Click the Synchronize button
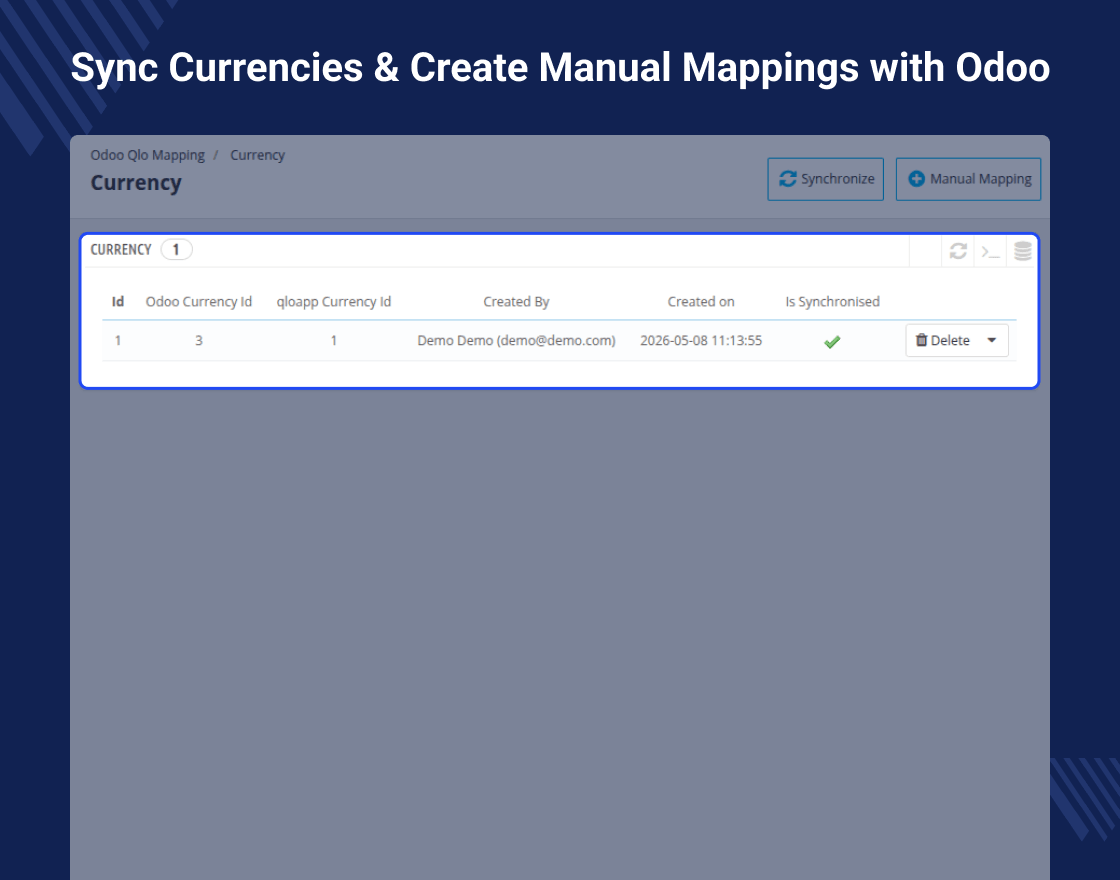The width and height of the screenshot is (1120, 880). pos(826,179)
